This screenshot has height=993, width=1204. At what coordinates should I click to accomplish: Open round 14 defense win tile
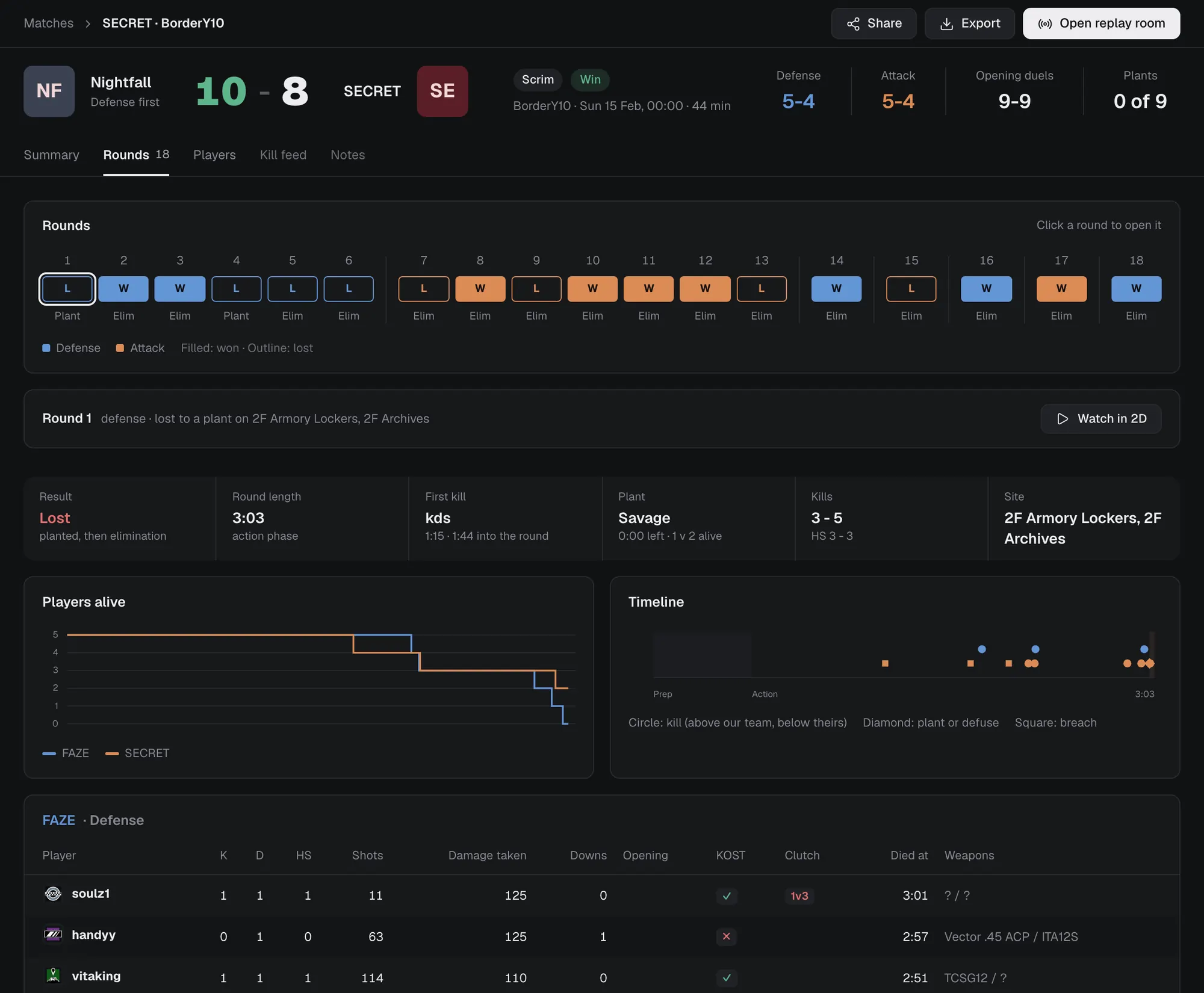point(836,289)
